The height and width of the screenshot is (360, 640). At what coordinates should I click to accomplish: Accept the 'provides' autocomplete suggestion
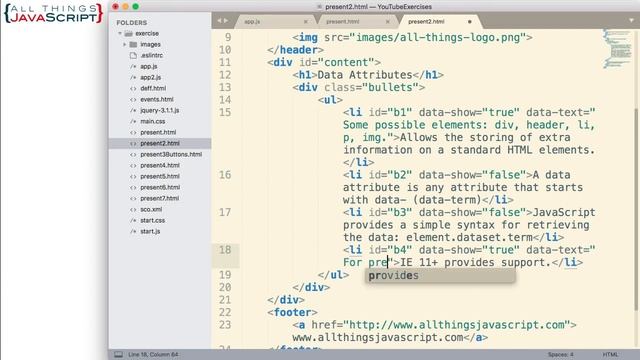pos(440,276)
